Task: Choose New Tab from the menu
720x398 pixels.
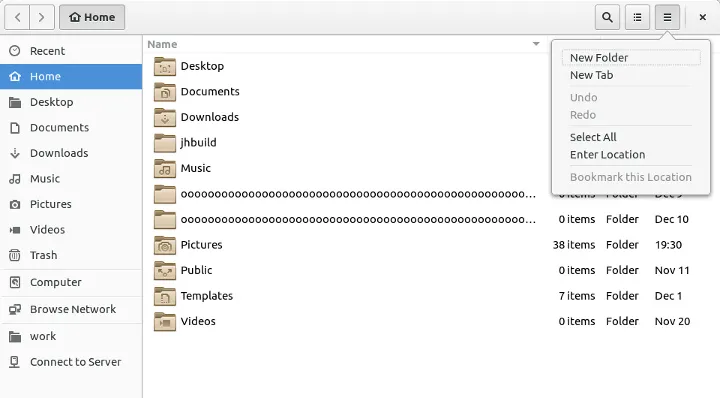Action: point(631,75)
